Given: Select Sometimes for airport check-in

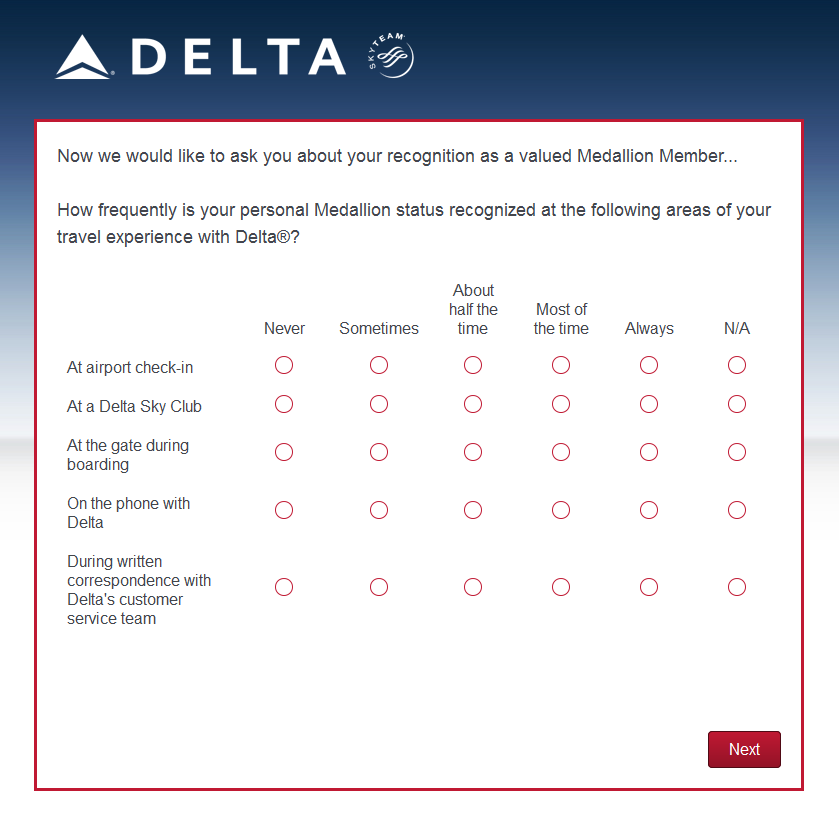Looking at the screenshot, I should click(379, 366).
